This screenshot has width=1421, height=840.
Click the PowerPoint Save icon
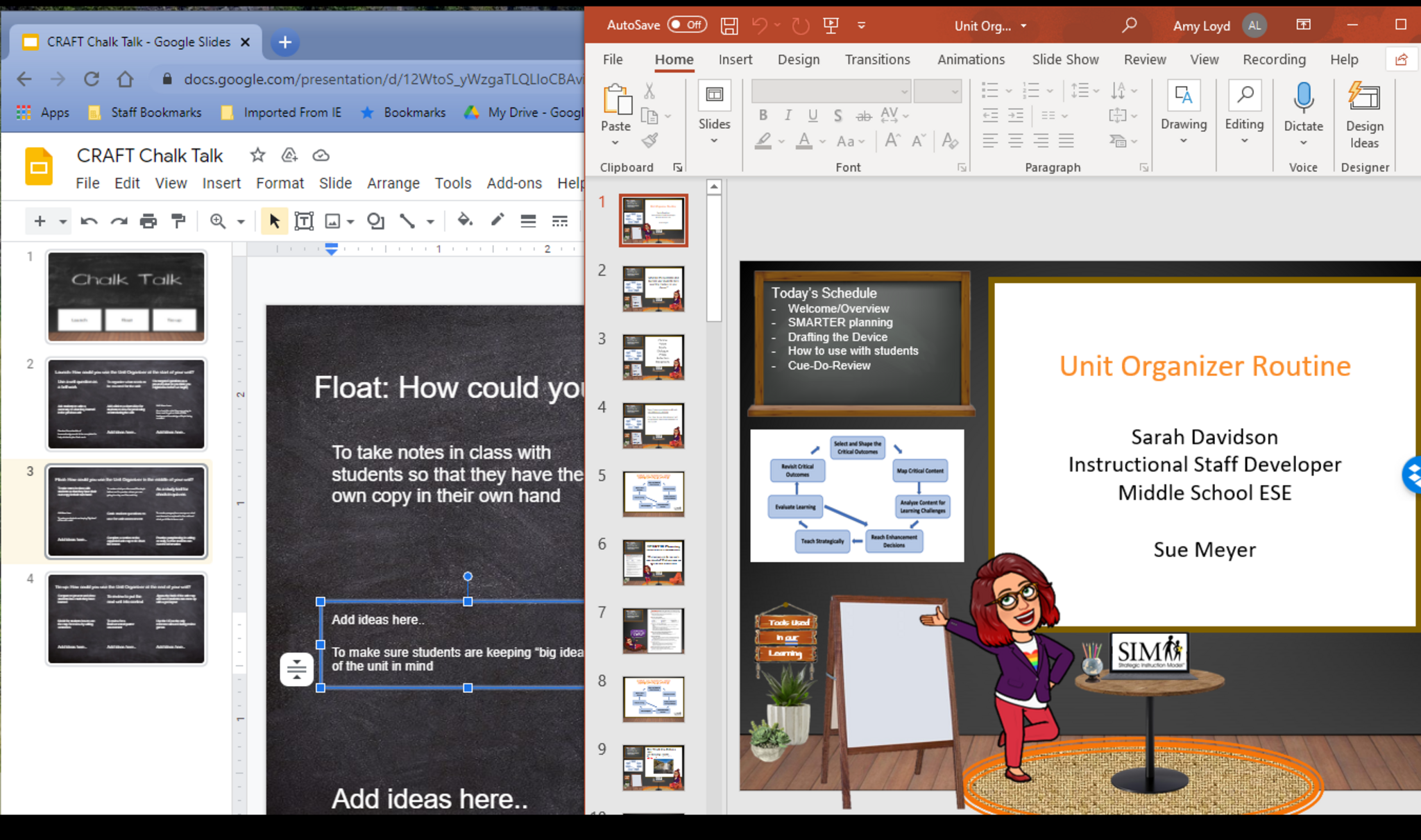click(x=729, y=26)
